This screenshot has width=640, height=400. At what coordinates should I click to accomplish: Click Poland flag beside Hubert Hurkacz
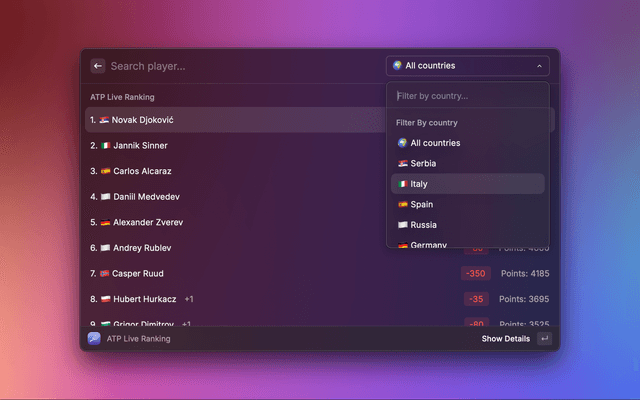[x=104, y=299]
